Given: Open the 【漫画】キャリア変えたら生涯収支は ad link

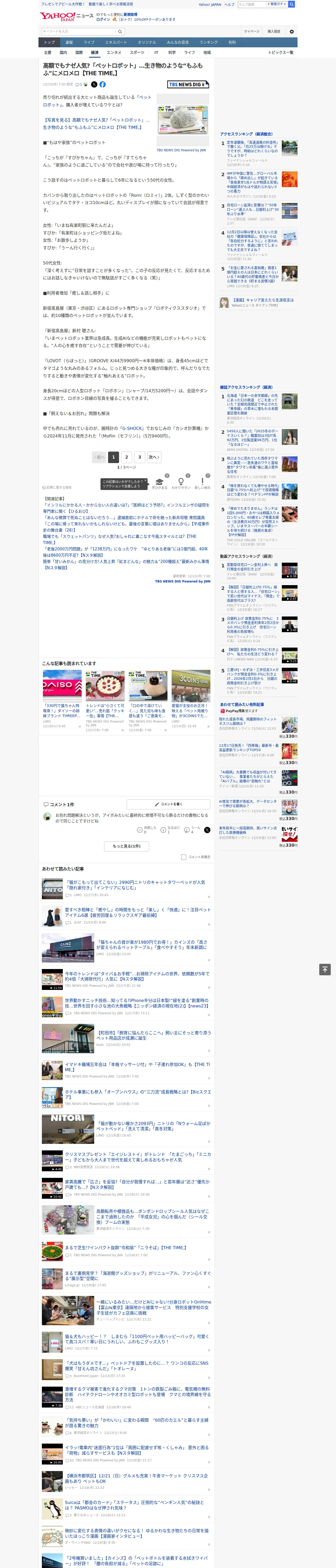Looking at the screenshot, I should [263, 300].
